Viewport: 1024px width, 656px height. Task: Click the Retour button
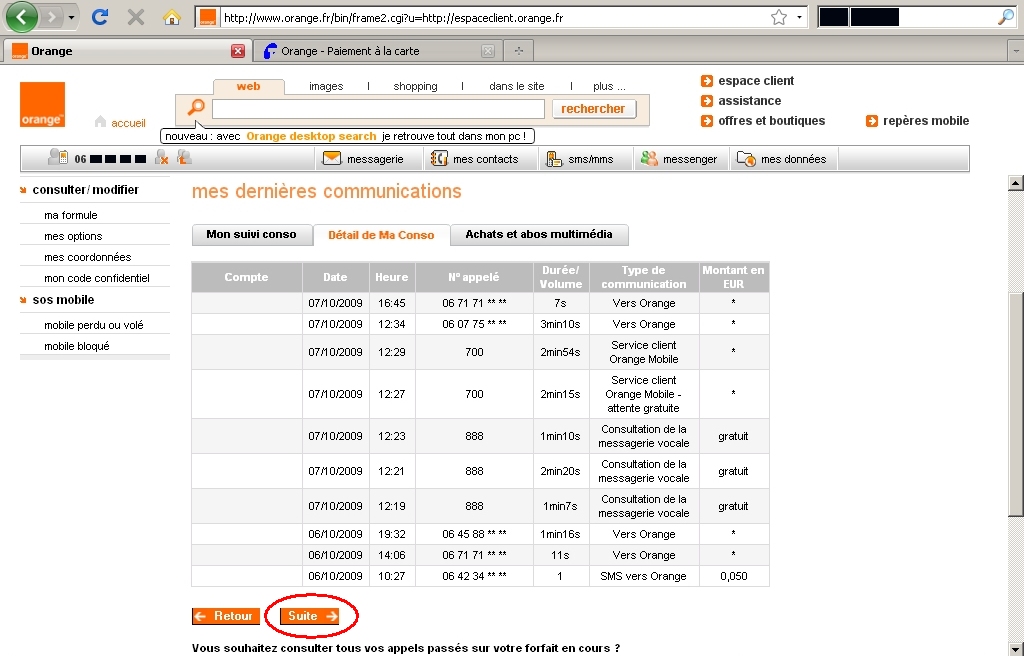(226, 616)
